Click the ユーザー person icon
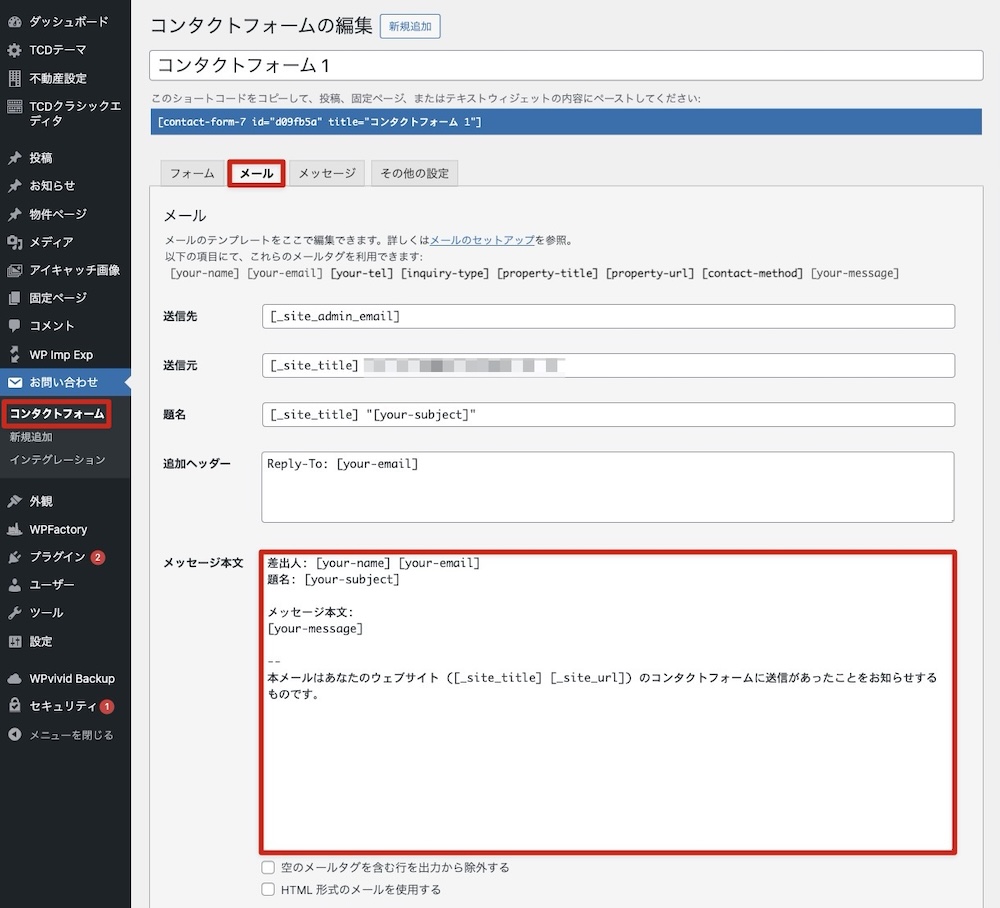The image size is (1000, 908). [x=15, y=585]
